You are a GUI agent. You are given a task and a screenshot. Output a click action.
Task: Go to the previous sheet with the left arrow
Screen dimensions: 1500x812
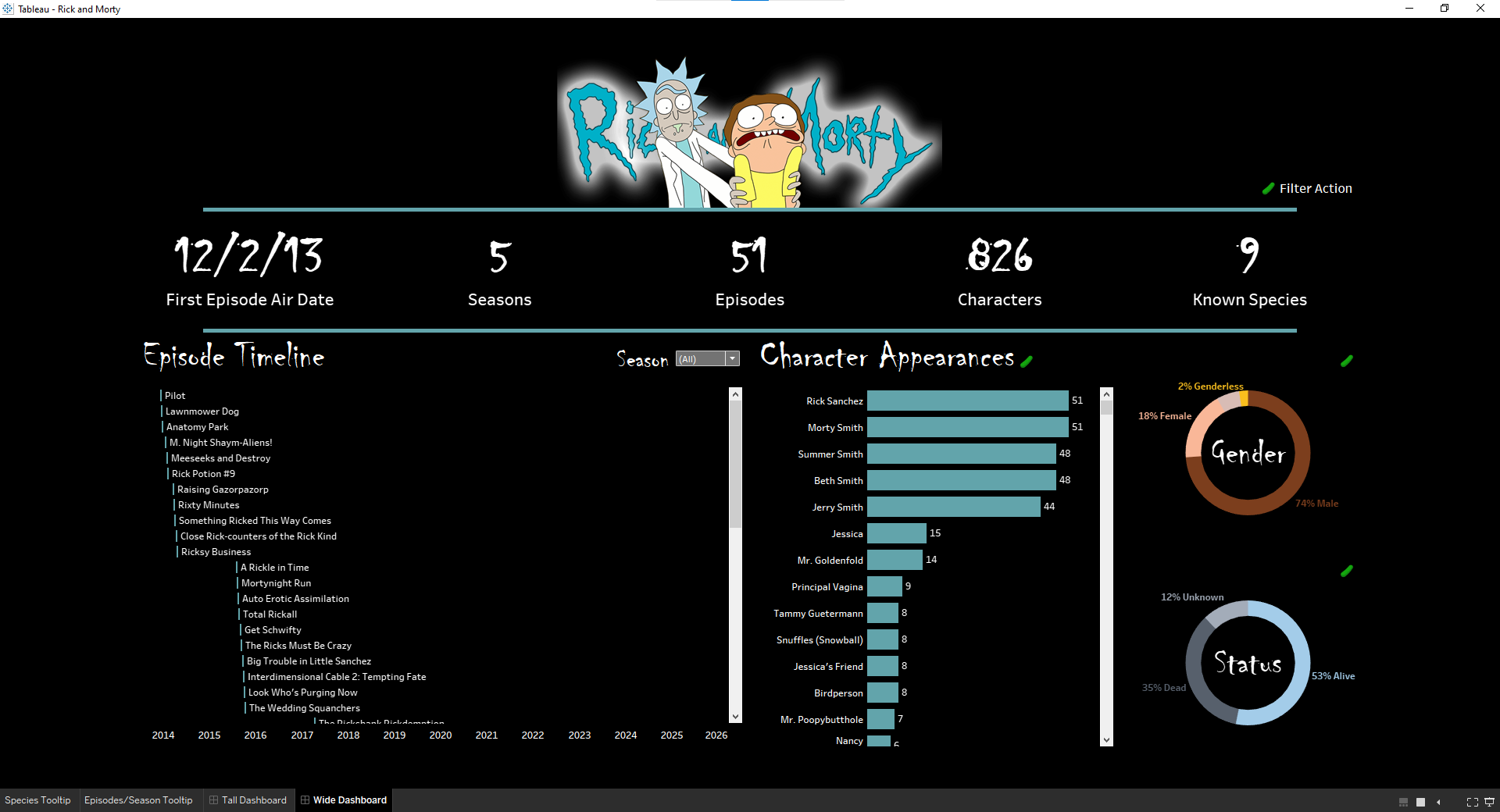1438,802
